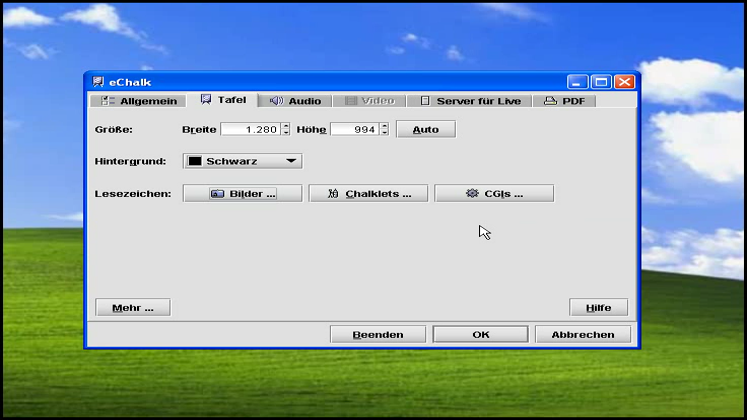Image resolution: width=747 pixels, height=420 pixels.
Task: Open Bilder bookmarks via picture icon
Action: point(217,194)
